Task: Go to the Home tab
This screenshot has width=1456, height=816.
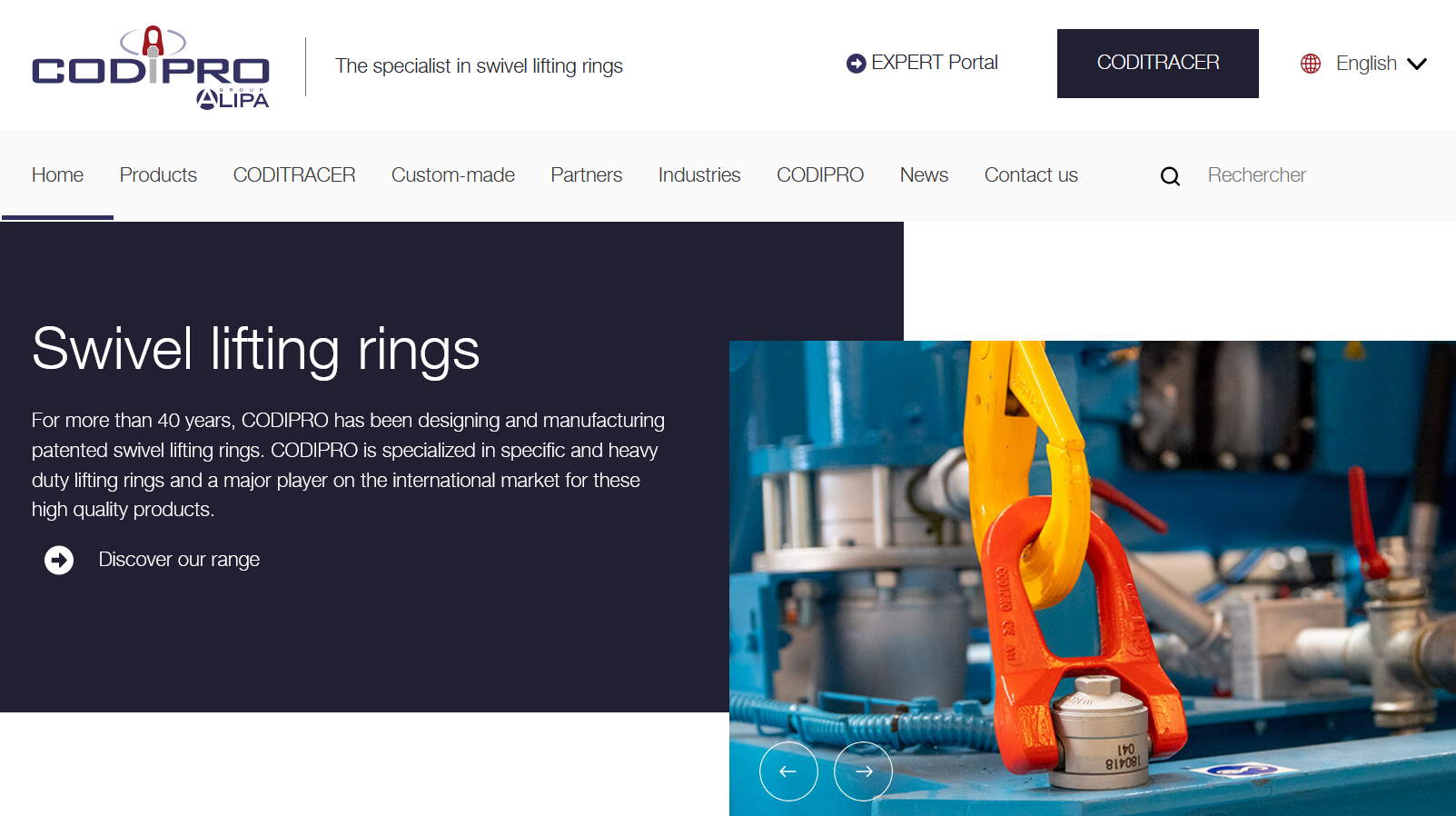Action: pos(57,175)
